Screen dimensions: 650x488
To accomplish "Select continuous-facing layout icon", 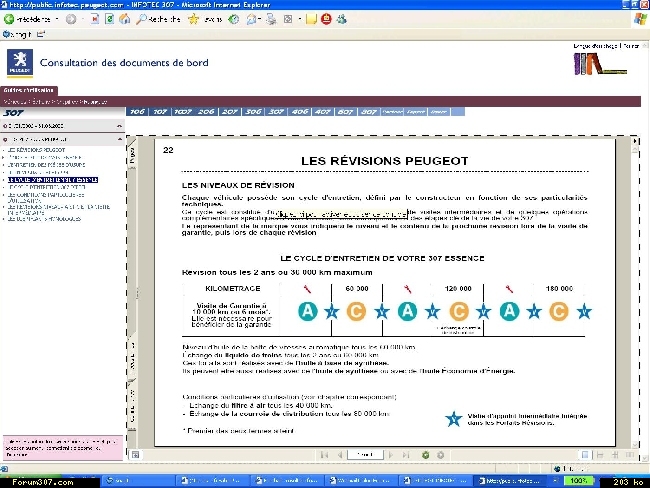I will [615, 455].
